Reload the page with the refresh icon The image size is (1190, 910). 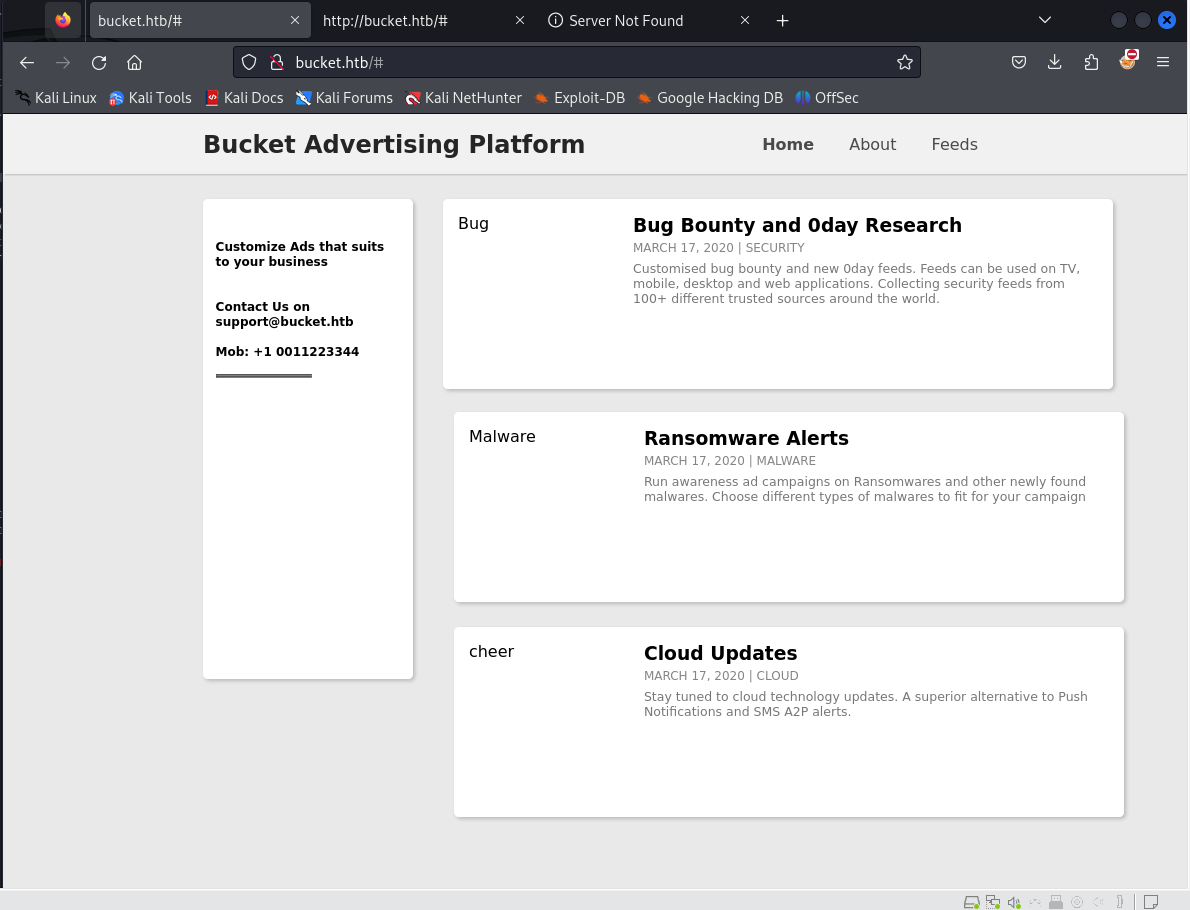coord(99,63)
